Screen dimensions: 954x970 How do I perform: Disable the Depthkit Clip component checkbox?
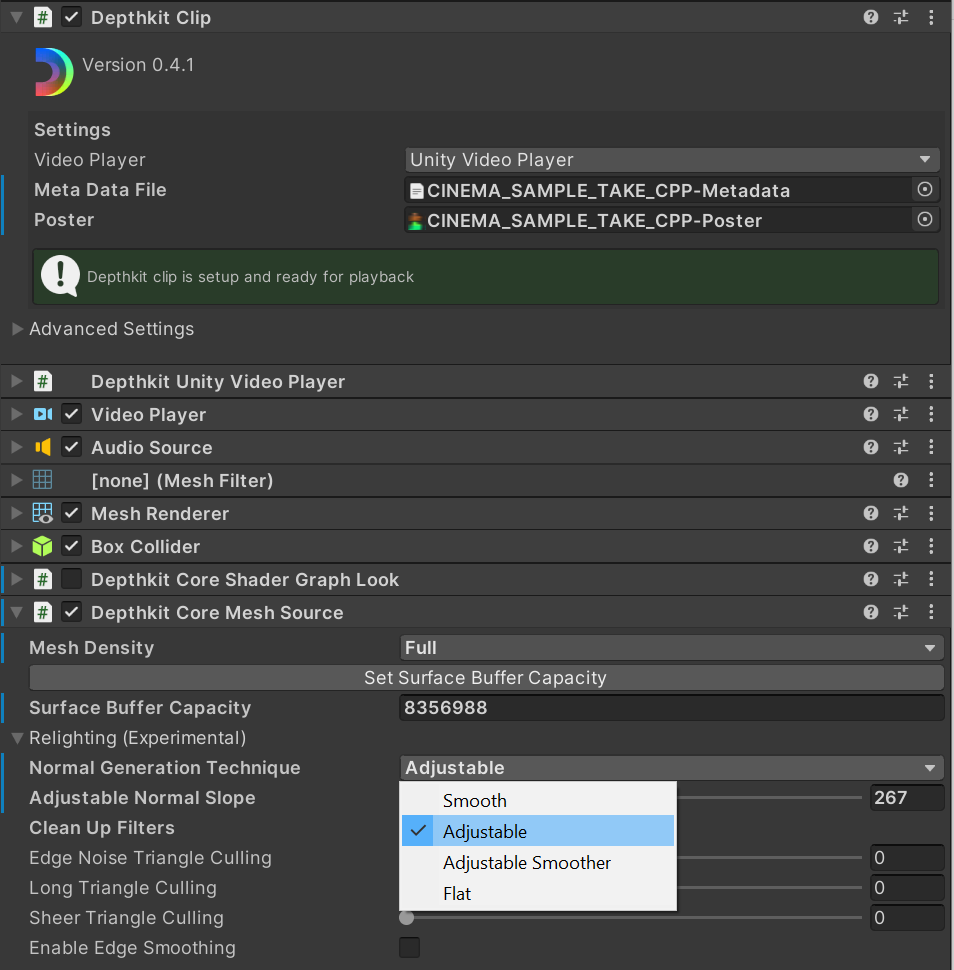(x=72, y=17)
